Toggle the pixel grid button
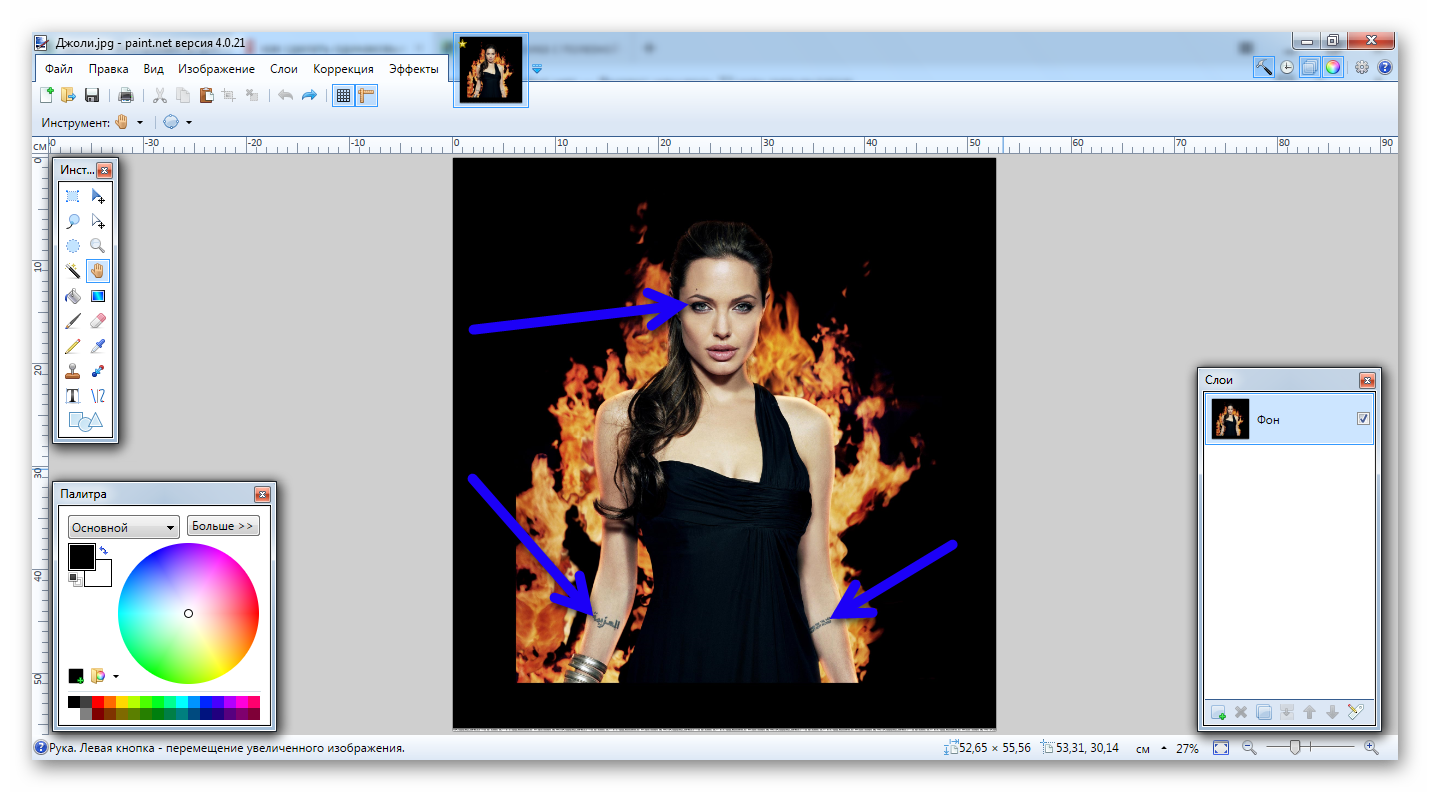 (343, 96)
